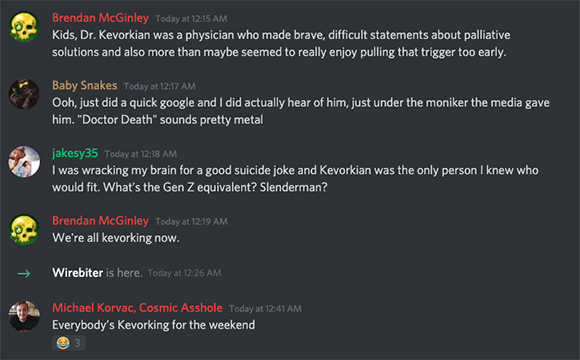Click the laughing-crying emoji reaction
This screenshot has width=580, height=360.
pyautogui.click(x=63, y=343)
